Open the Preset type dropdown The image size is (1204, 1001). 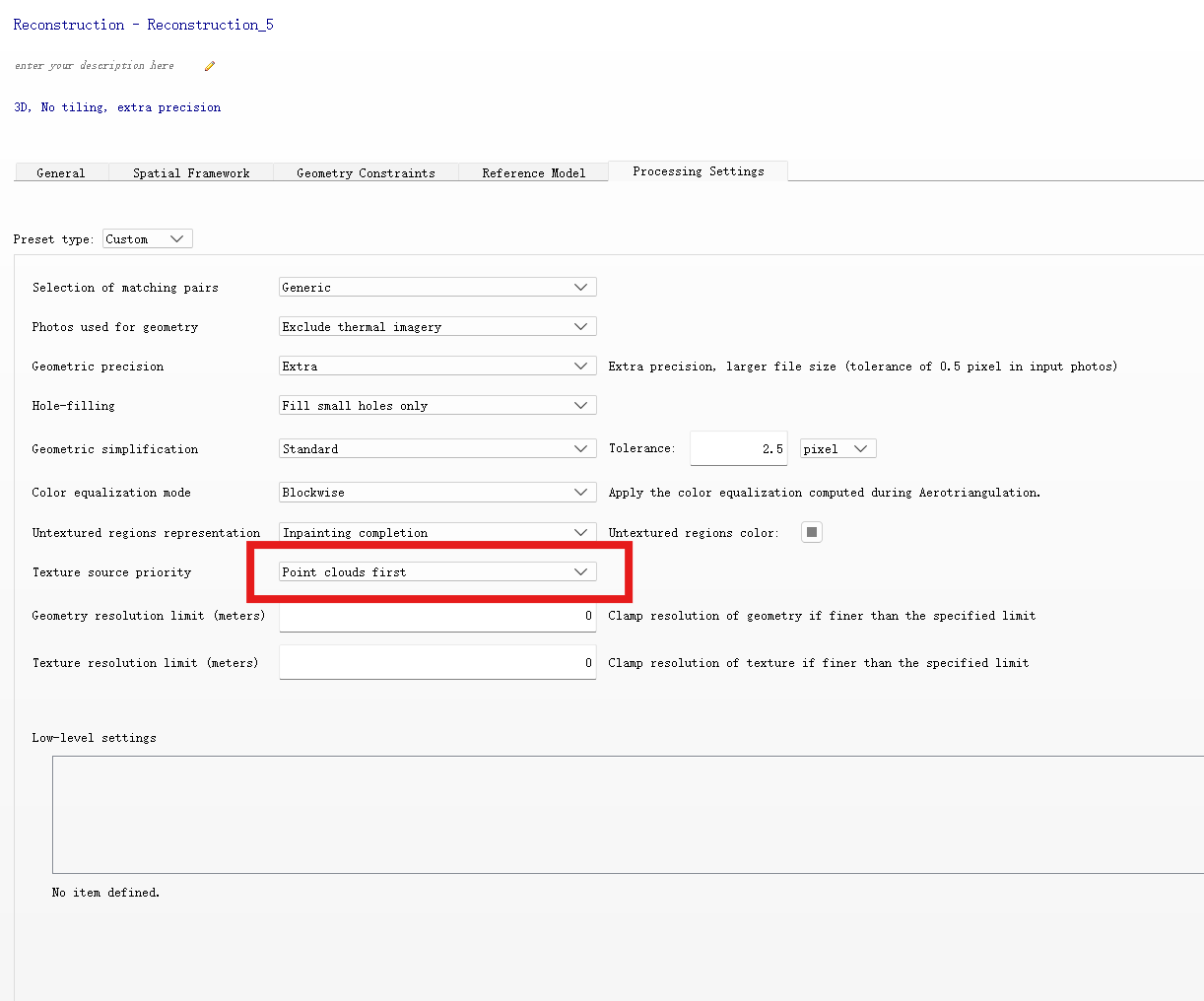tap(148, 238)
